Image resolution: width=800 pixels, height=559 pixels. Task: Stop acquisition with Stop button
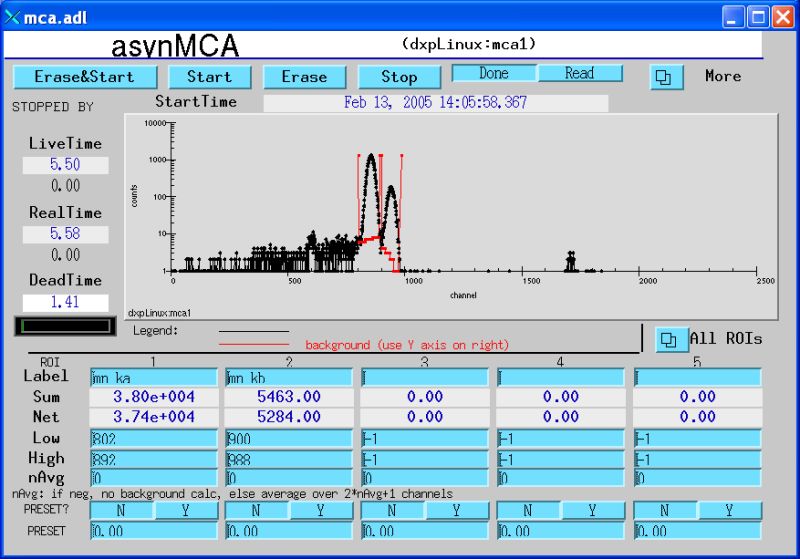[x=399, y=77]
